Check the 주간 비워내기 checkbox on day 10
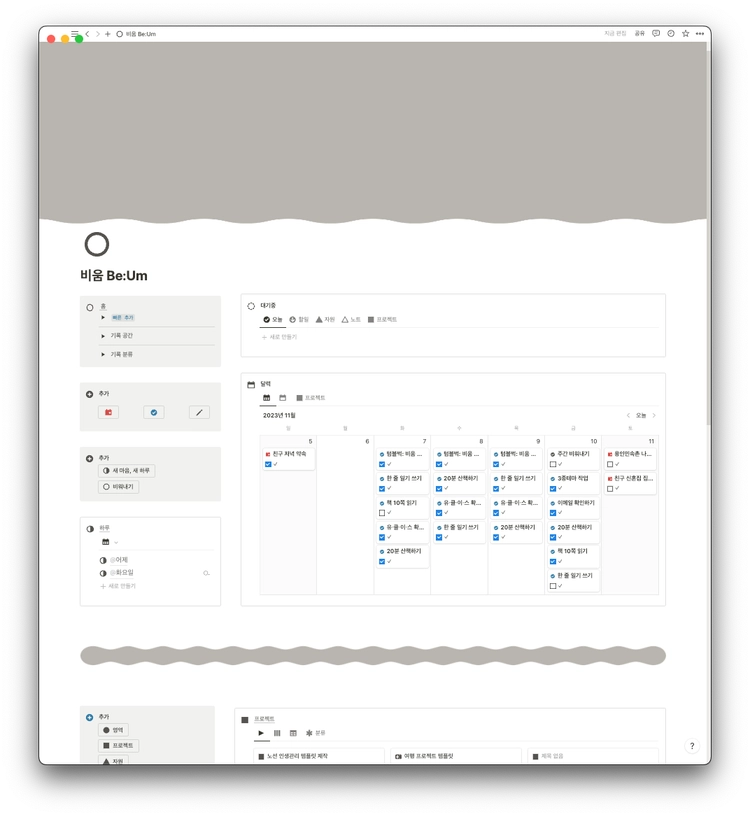Image resolution: width=750 pixels, height=816 pixels. (553, 464)
